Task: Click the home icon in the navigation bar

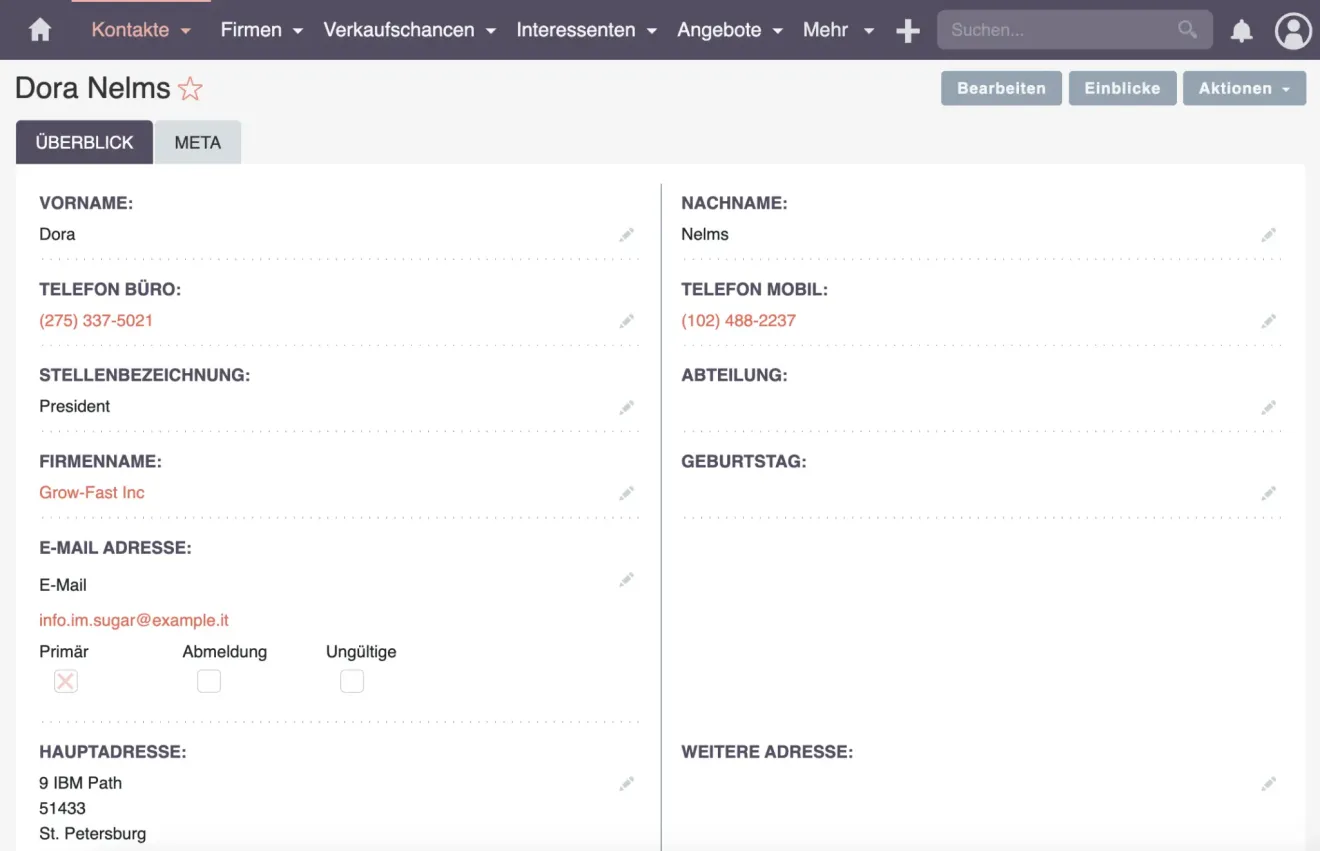Action: point(38,30)
